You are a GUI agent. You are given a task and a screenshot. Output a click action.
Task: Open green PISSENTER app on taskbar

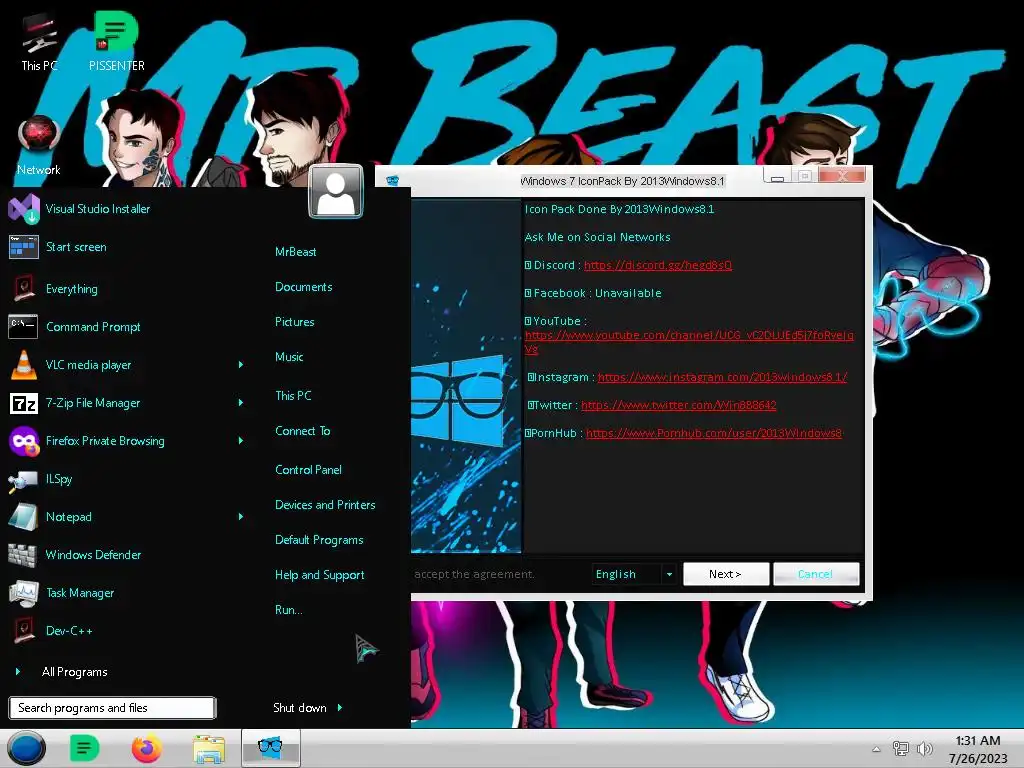84,748
